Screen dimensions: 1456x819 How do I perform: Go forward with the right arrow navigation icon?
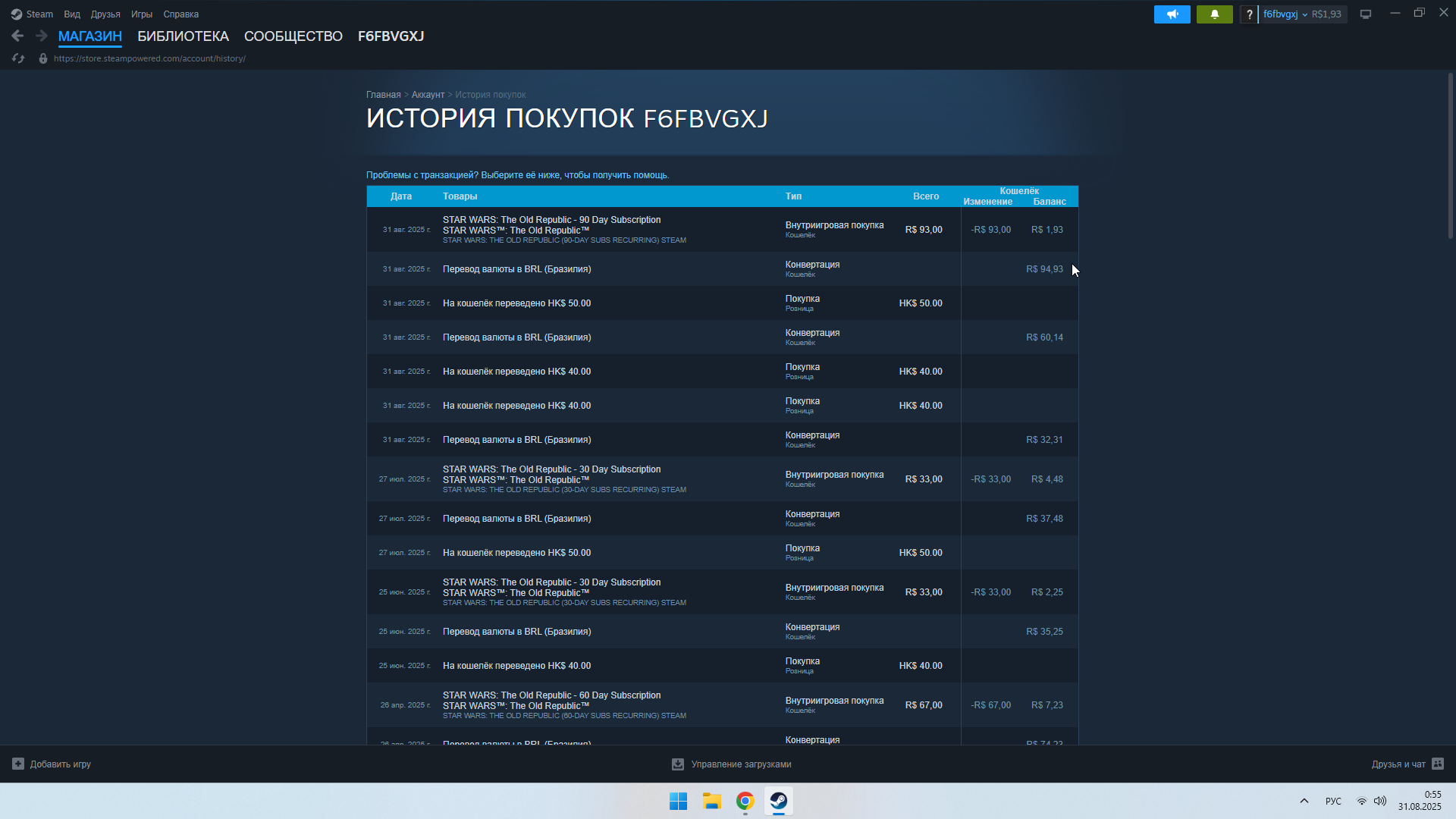click(42, 36)
